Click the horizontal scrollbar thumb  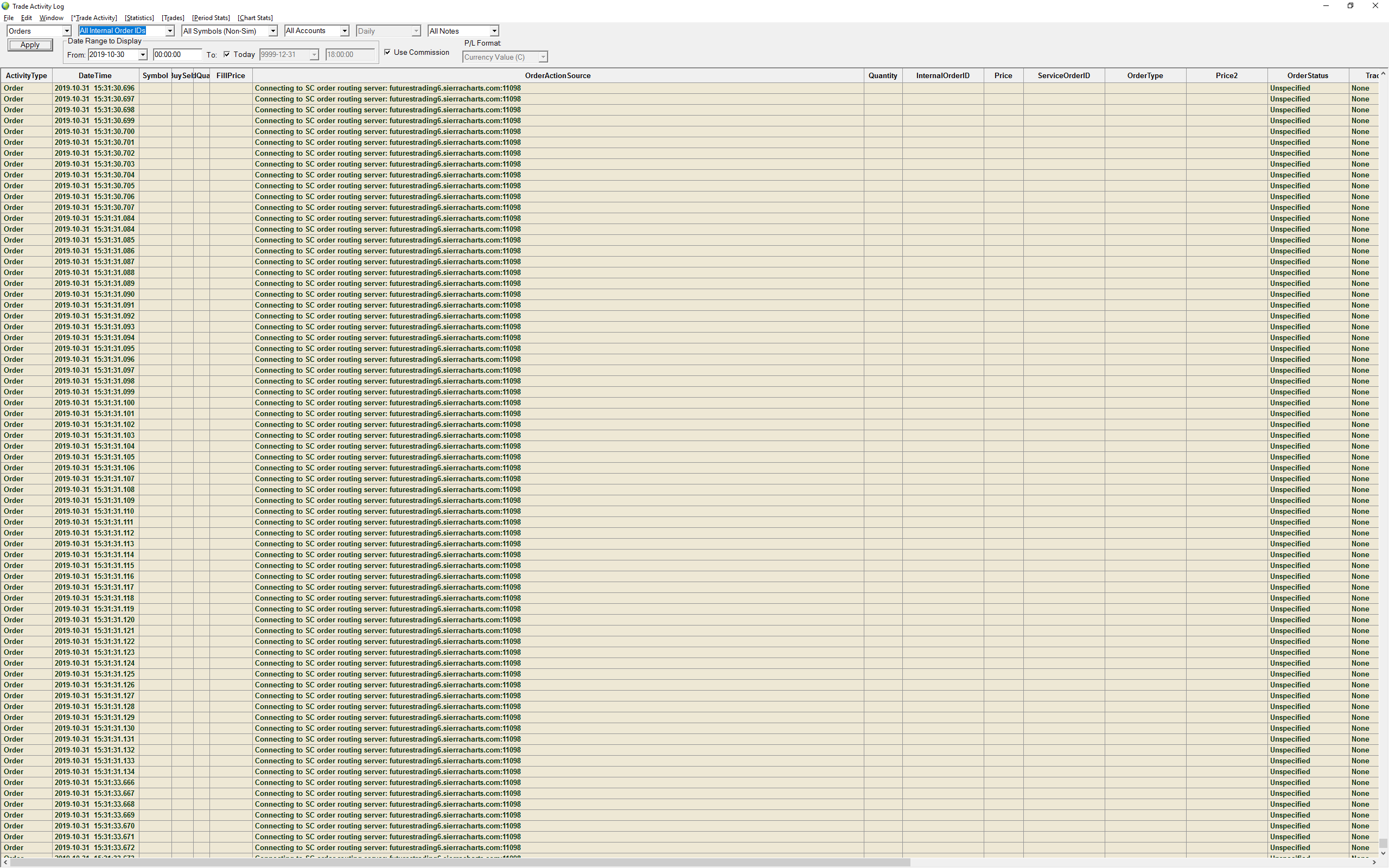click(x=459, y=862)
